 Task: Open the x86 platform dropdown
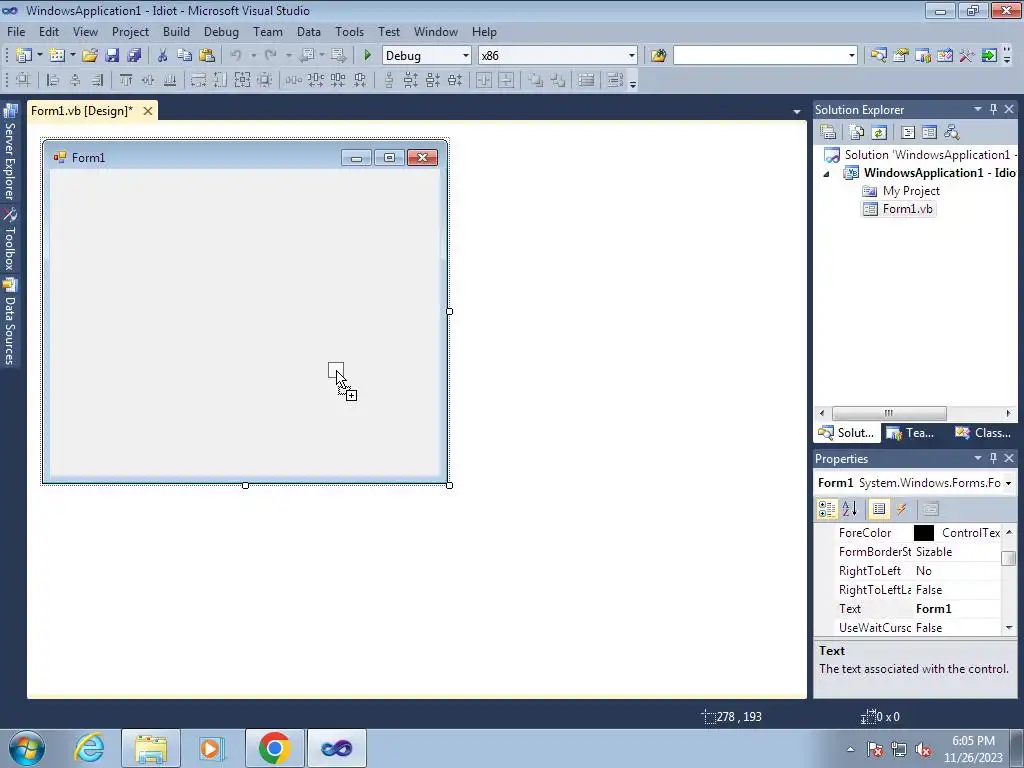click(631, 56)
